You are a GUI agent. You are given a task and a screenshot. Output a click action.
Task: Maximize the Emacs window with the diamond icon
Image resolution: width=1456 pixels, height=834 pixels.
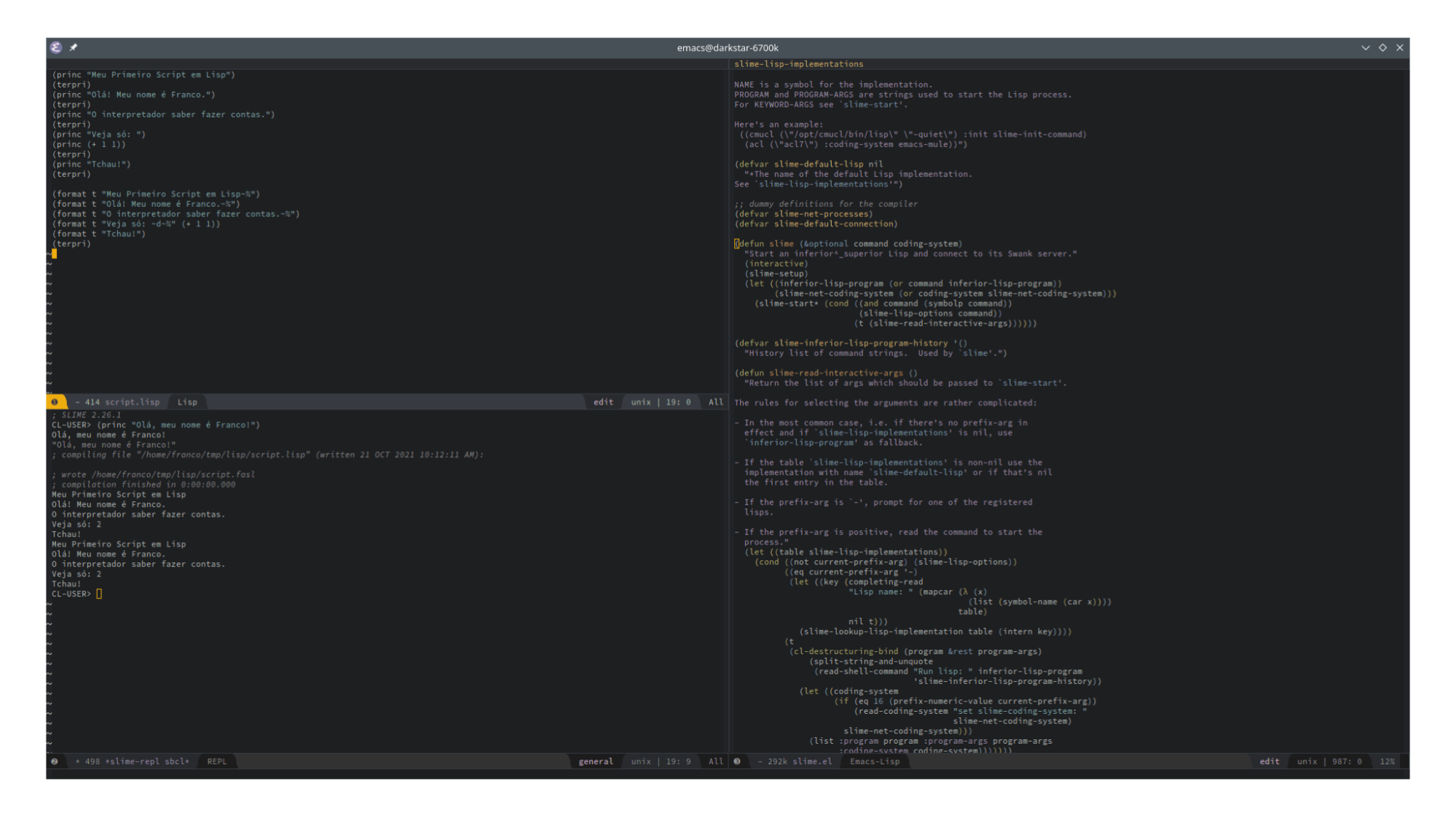[x=1382, y=47]
